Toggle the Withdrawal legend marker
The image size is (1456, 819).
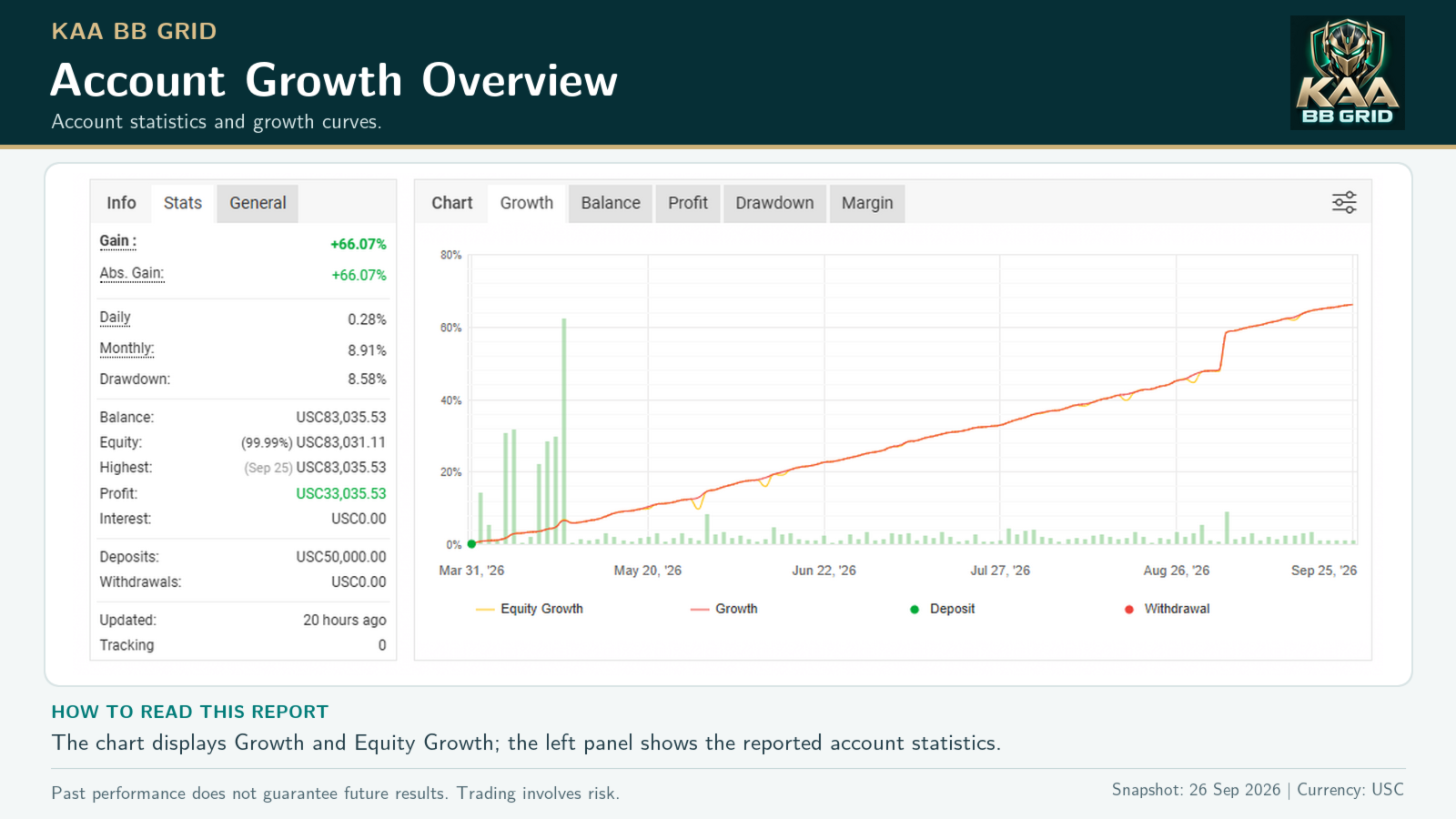tap(1168, 609)
